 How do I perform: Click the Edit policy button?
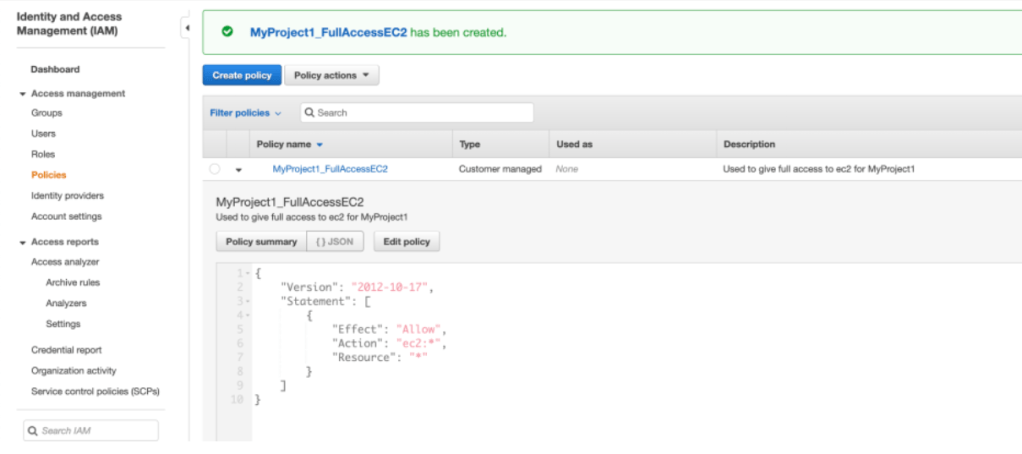pos(406,241)
